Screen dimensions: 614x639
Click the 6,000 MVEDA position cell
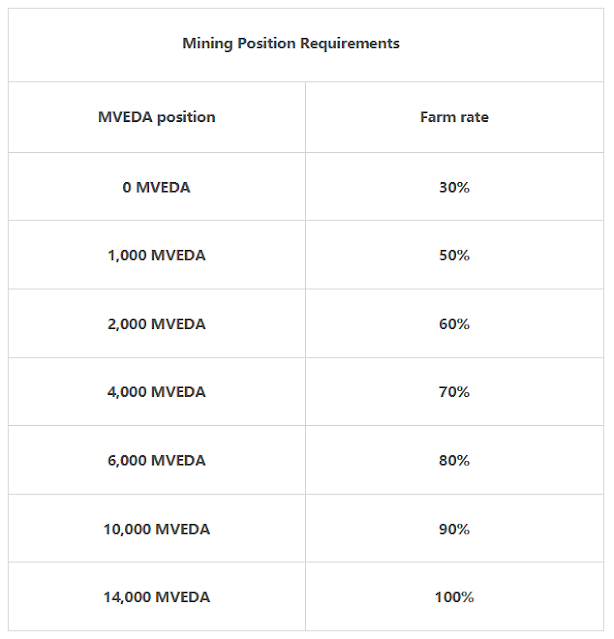(x=156, y=460)
